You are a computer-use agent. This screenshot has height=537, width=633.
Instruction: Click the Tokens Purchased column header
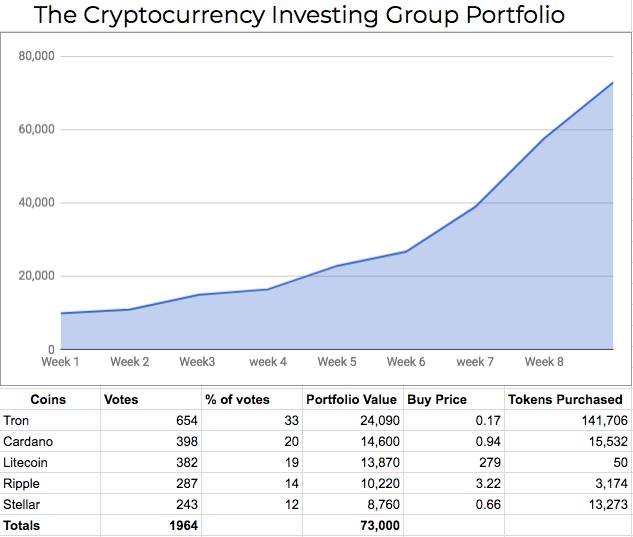[x=565, y=399]
